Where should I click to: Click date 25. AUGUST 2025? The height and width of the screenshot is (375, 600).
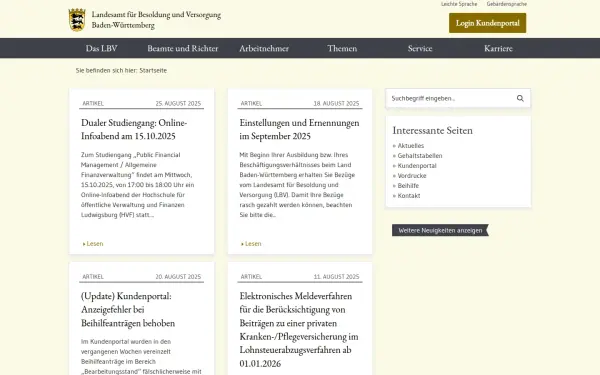[x=178, y=104]
